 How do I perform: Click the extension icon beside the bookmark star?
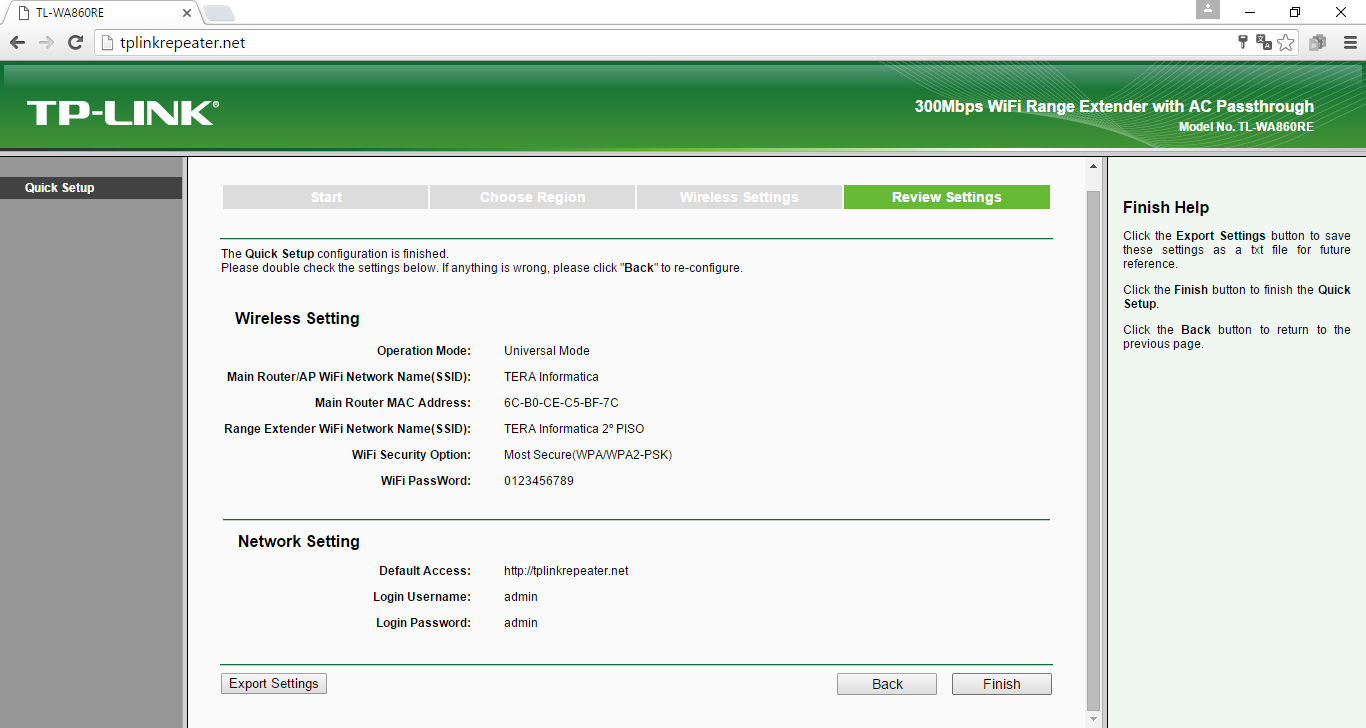pyautogui.click(x=1318, y=42)
